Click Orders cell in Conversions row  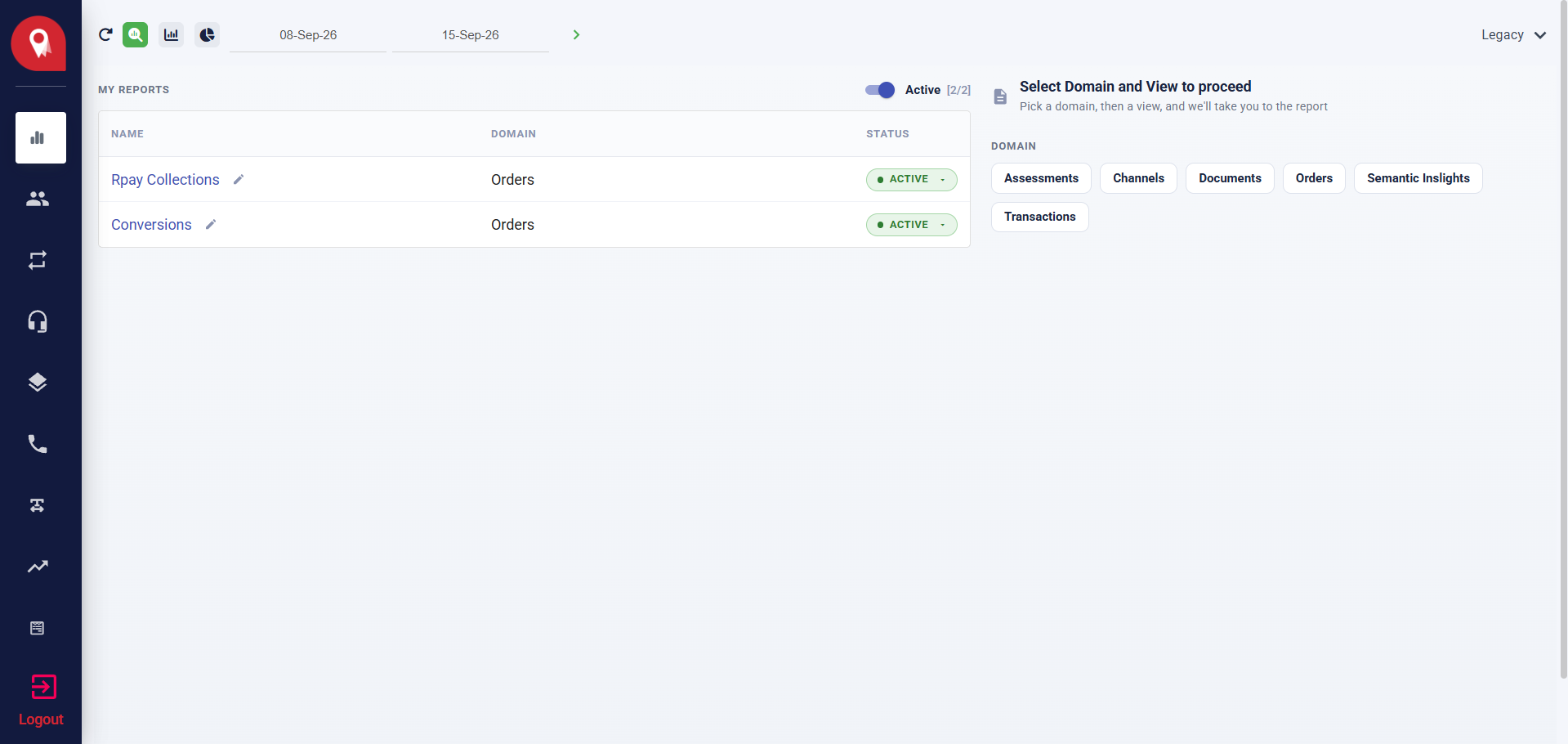click(512, 224)
